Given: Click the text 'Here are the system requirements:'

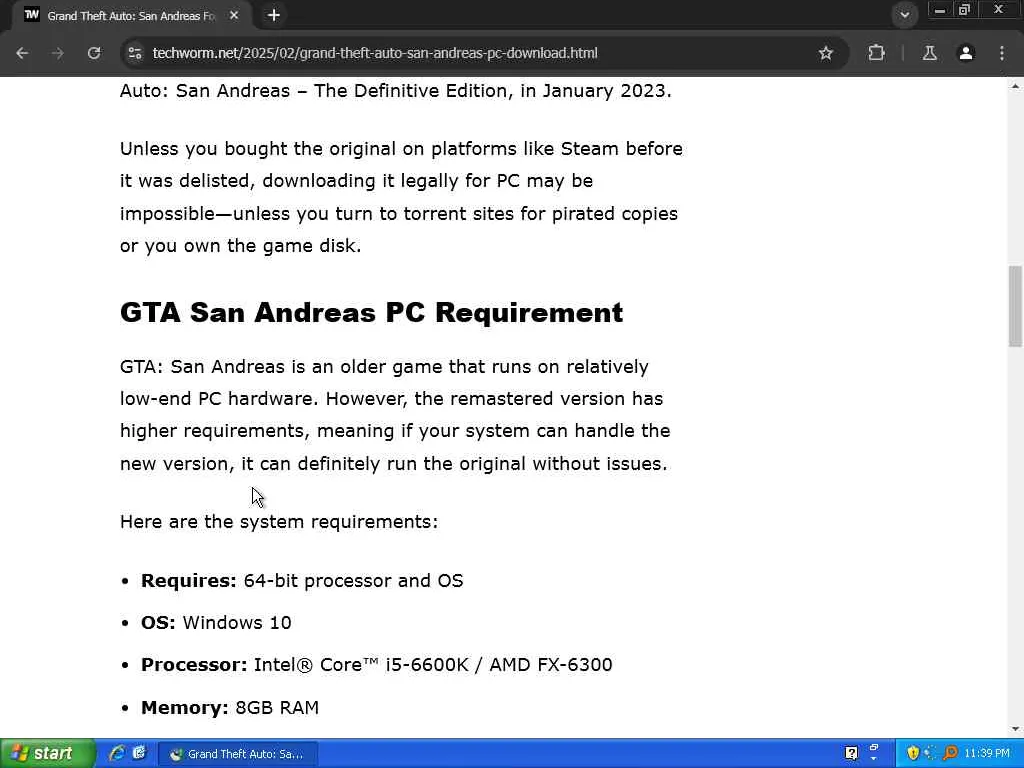Looking at the screenshot, I should (x=279, y=522).
